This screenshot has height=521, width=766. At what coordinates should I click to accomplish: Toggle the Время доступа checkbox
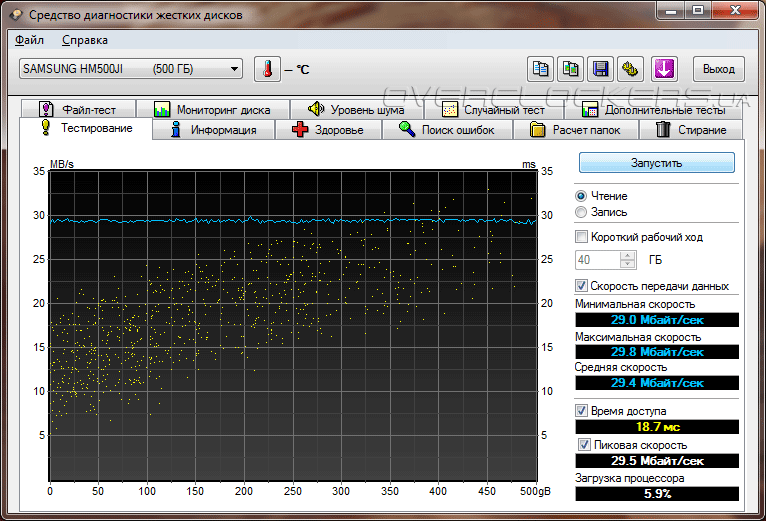click(582, 411)
